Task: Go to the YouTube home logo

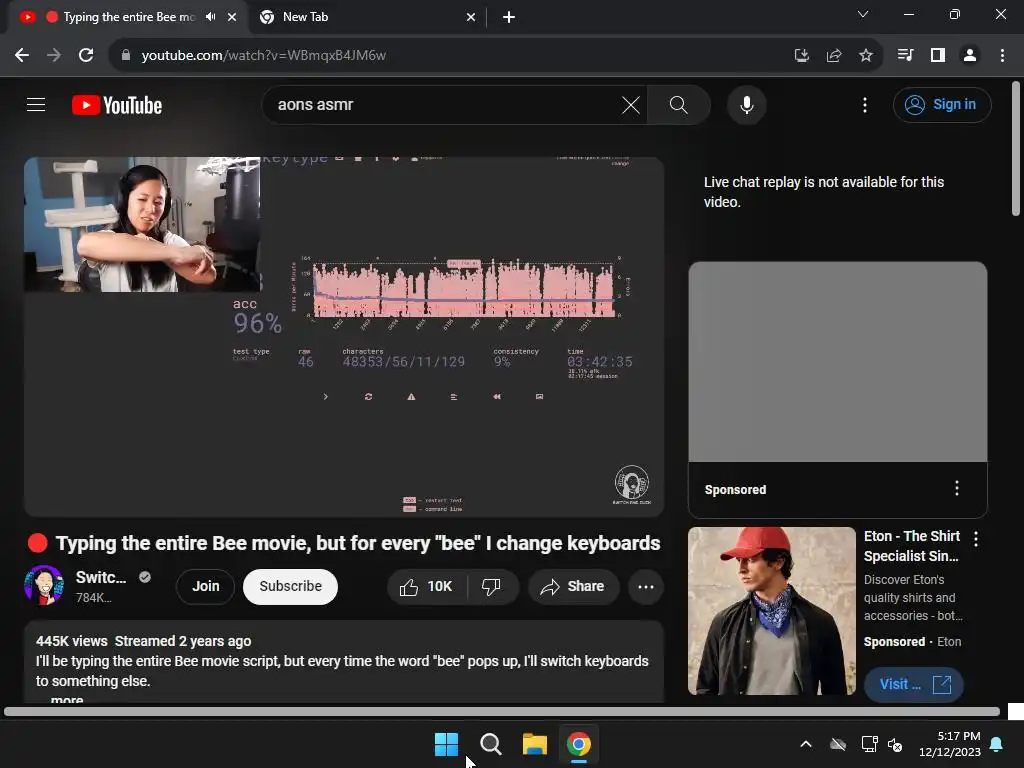Action: tap(117, 105)
